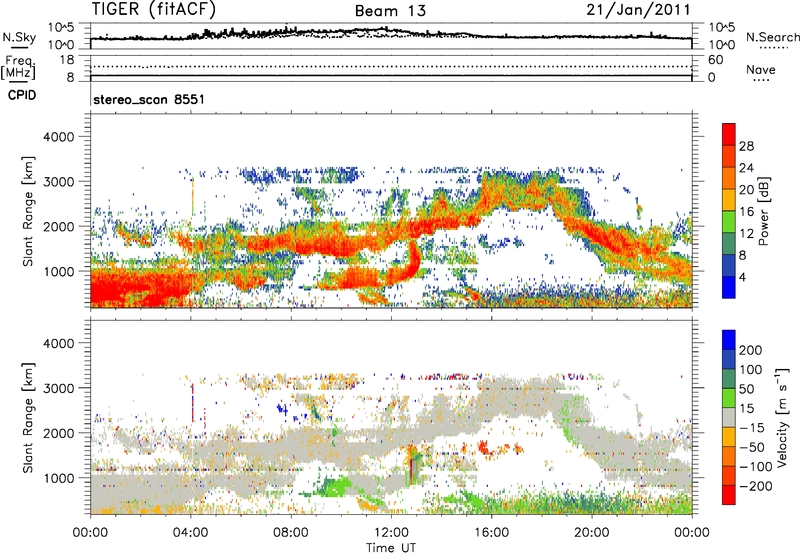Click the 16:00 time tick label
This screenshot has width=800, height=554.
(491, 533)
